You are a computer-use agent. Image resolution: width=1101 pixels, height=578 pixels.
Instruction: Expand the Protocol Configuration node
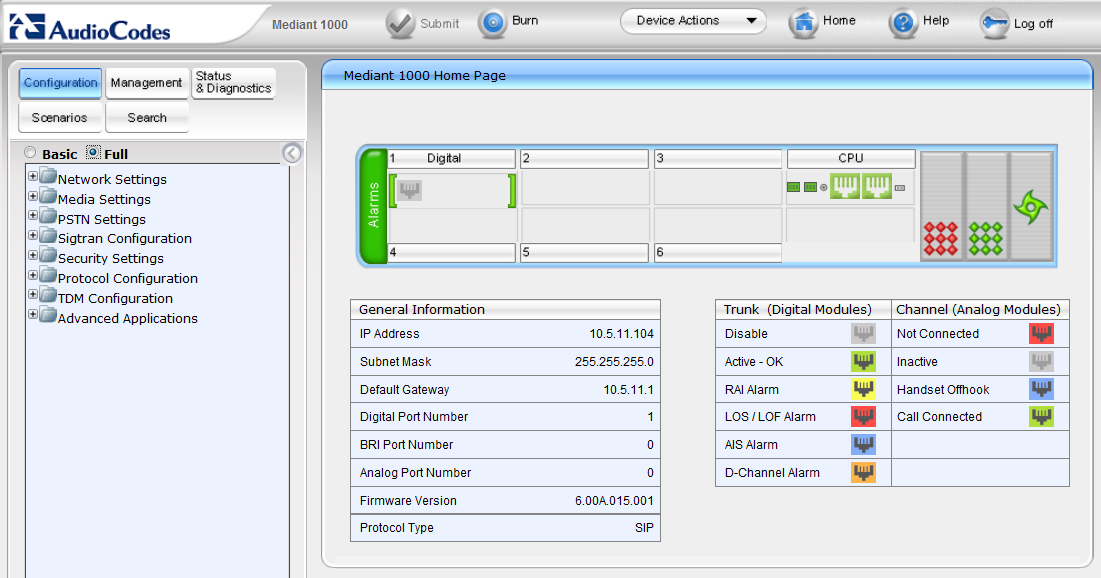pos(33,274)
